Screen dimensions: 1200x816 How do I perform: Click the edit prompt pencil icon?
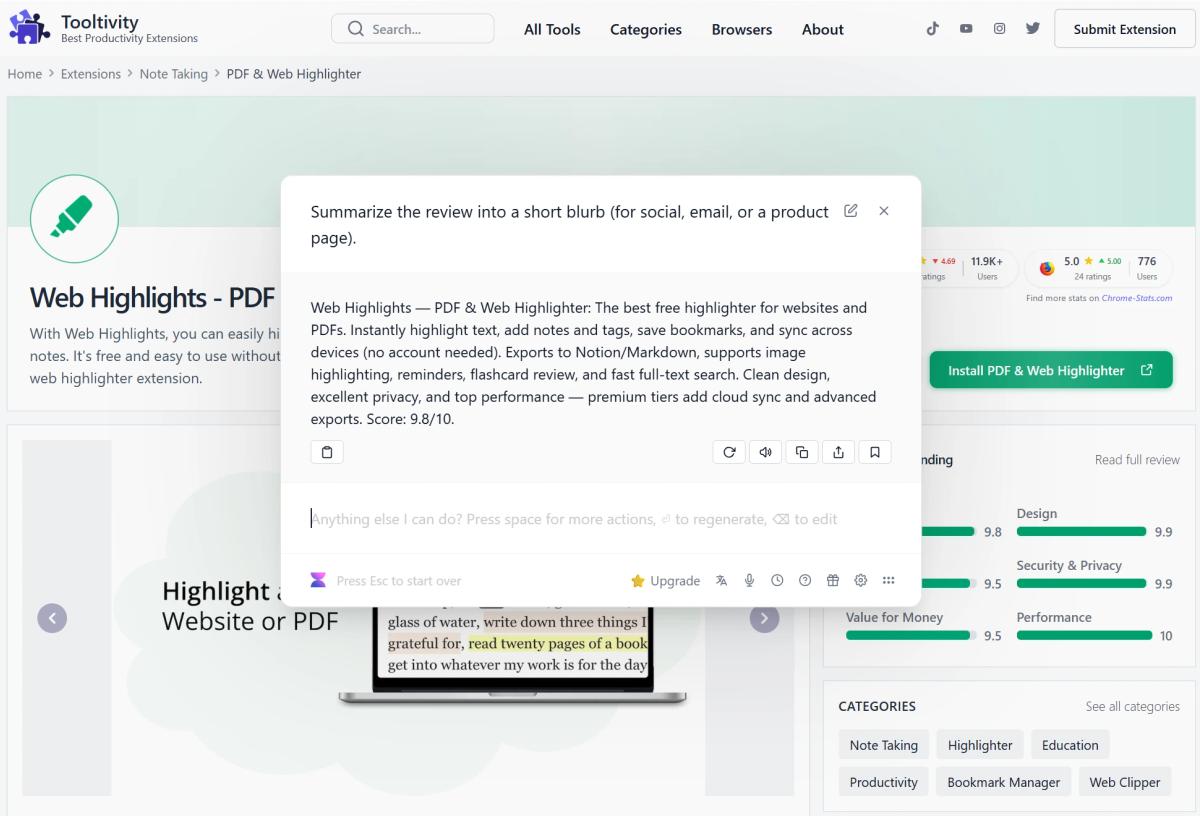851,211
